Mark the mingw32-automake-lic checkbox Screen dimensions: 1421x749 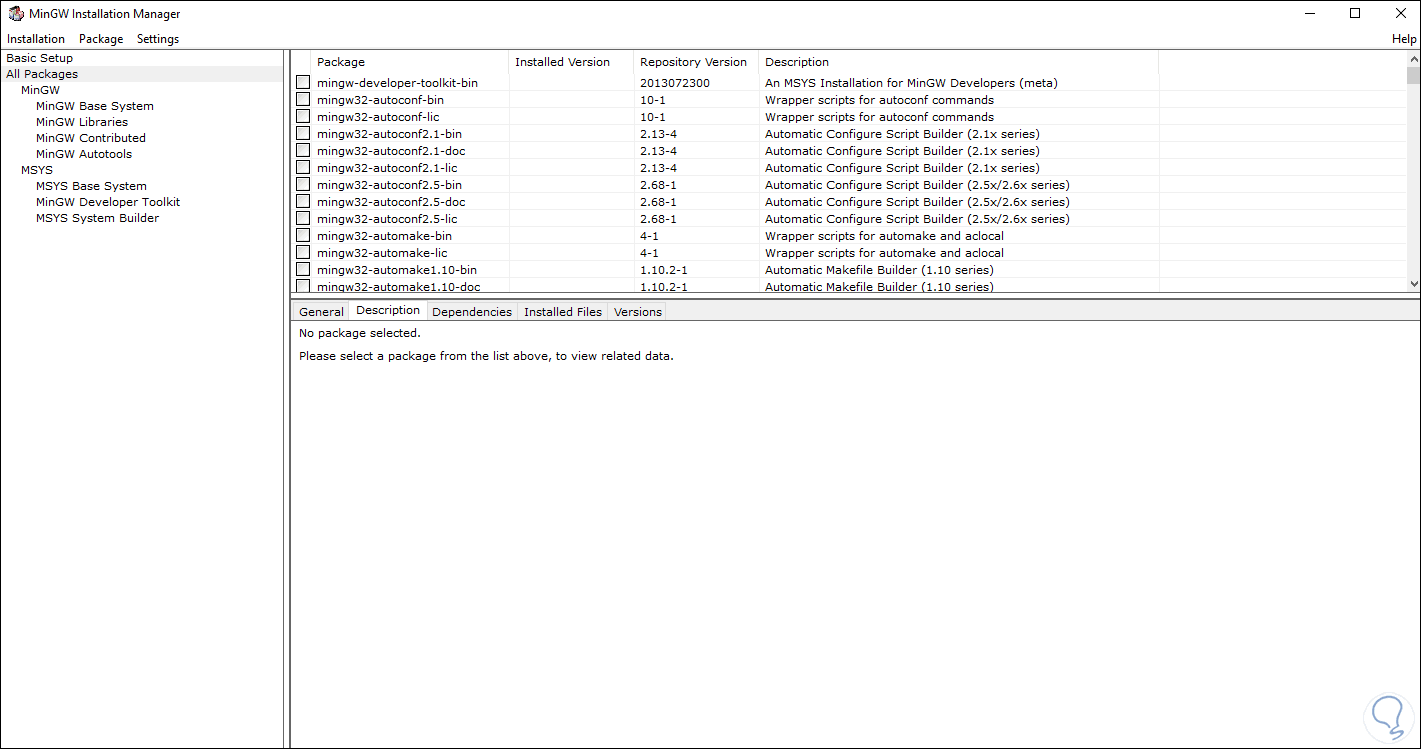click(303, 253)
